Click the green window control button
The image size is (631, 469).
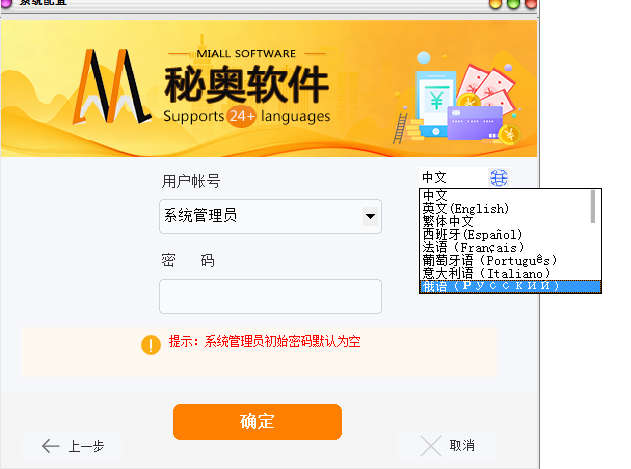(513, 4)
